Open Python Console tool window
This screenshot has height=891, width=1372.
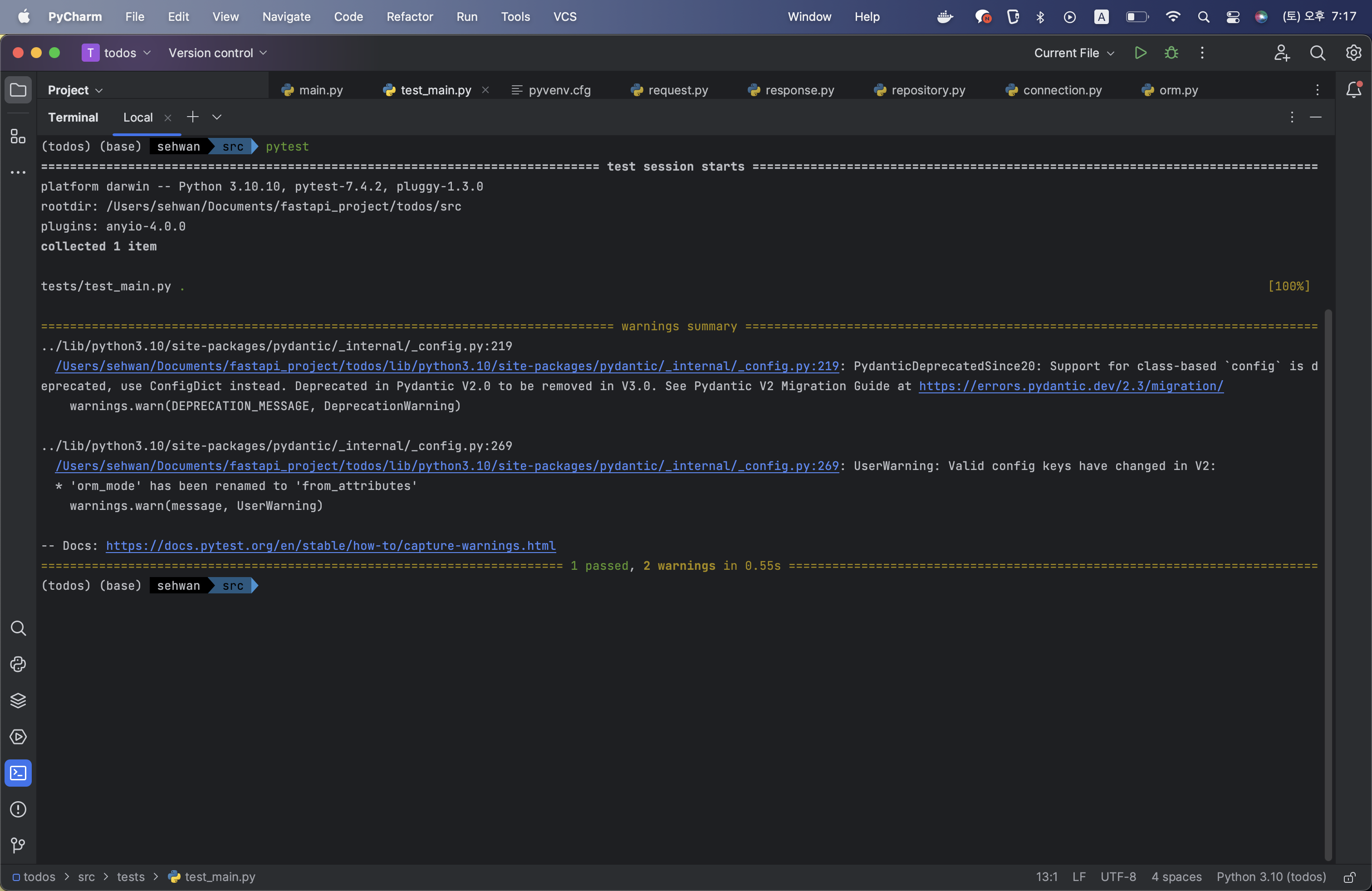[18, 664]
